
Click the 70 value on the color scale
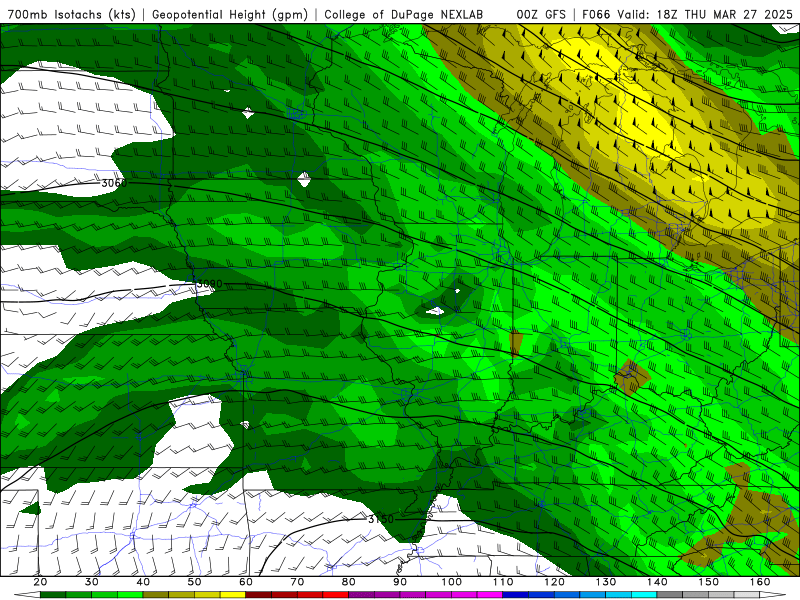[x=297, y=582]
